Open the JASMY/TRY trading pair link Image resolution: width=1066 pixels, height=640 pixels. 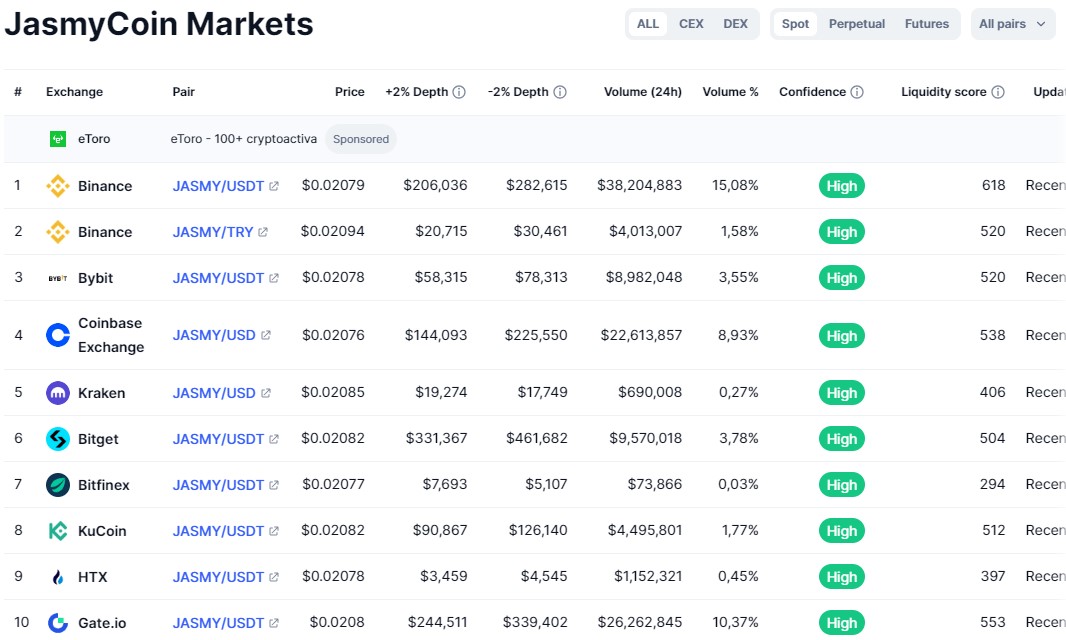point(215,231)
